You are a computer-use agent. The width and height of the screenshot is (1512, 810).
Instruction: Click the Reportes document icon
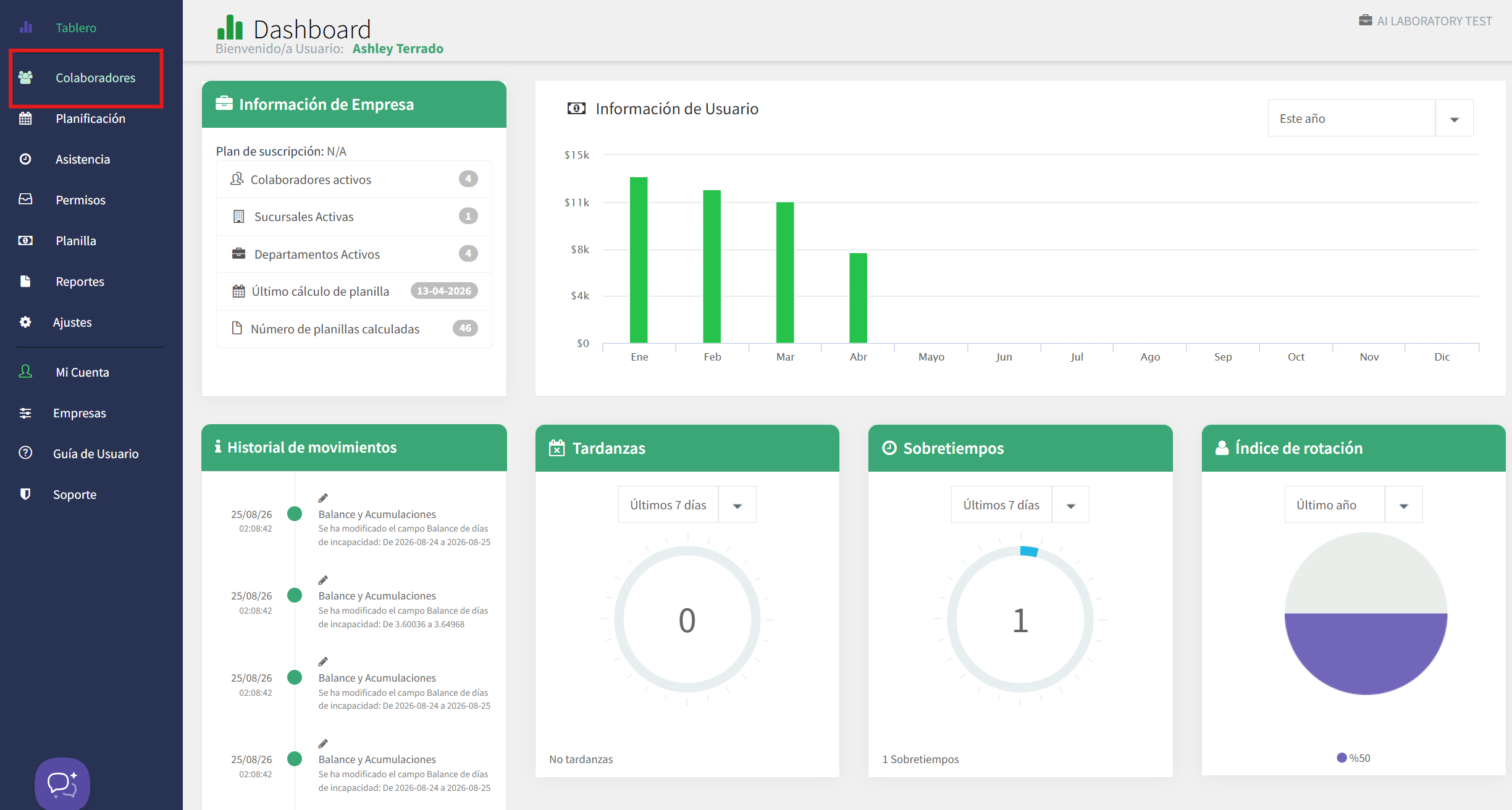[25, 282]
